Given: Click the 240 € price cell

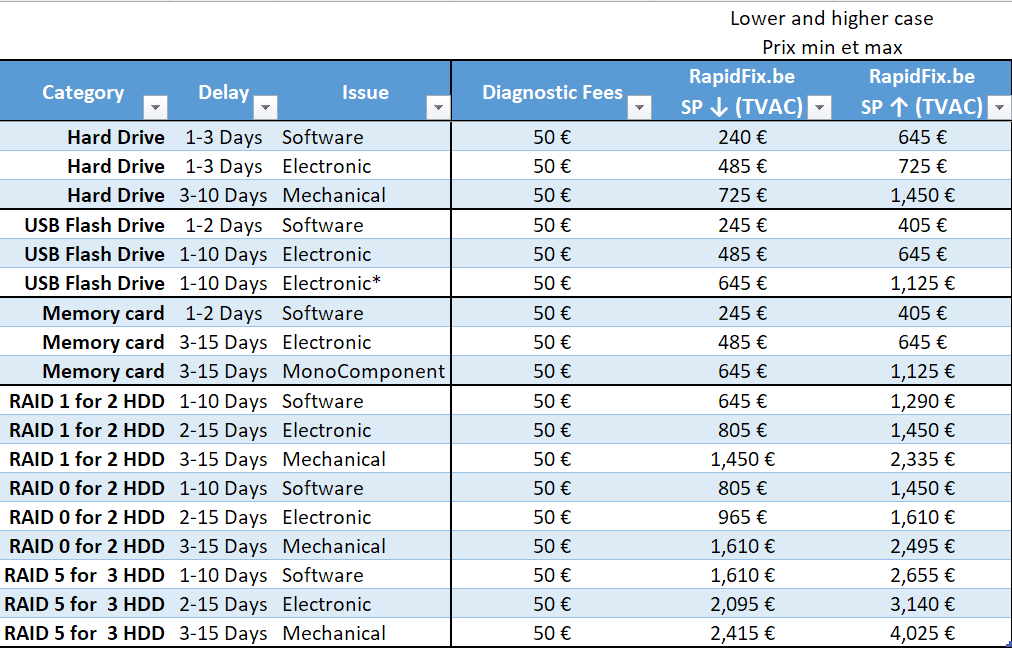Looking at the screenshot, I should pos(742,137).
